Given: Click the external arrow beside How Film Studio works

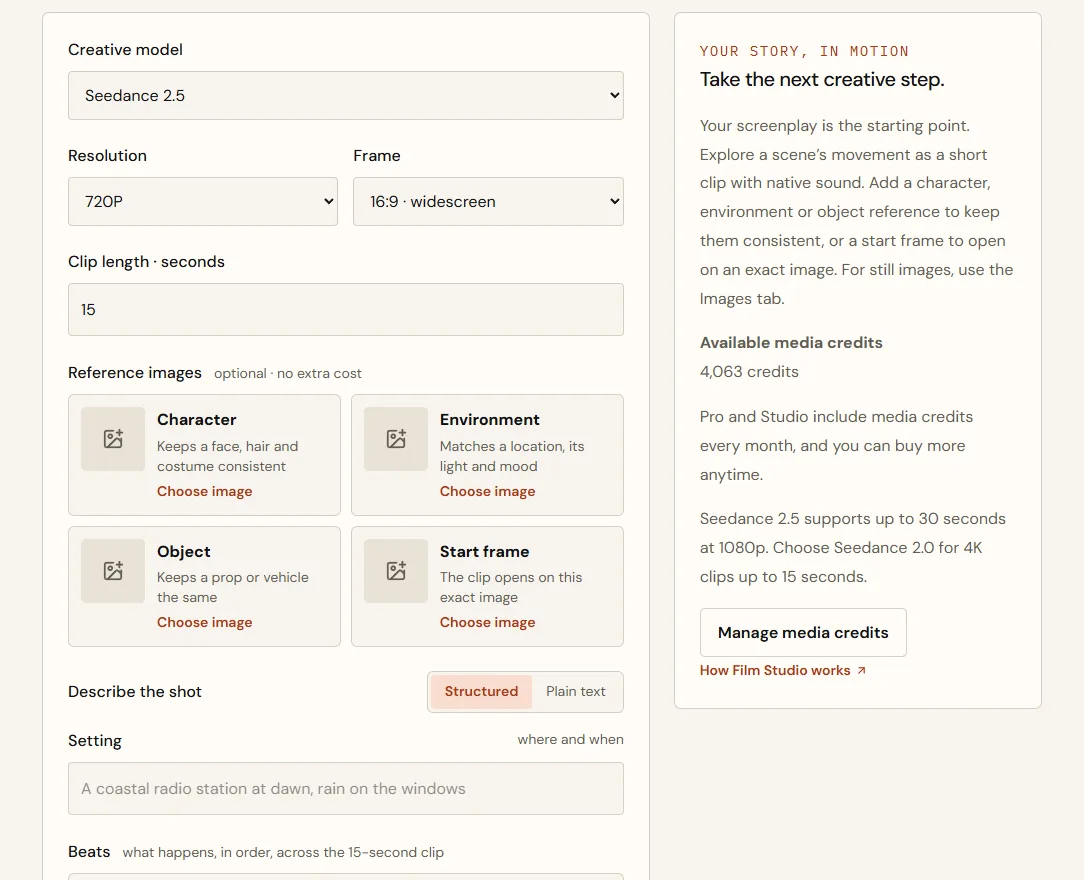Looking at the screenshot, I should coord(861,671).
